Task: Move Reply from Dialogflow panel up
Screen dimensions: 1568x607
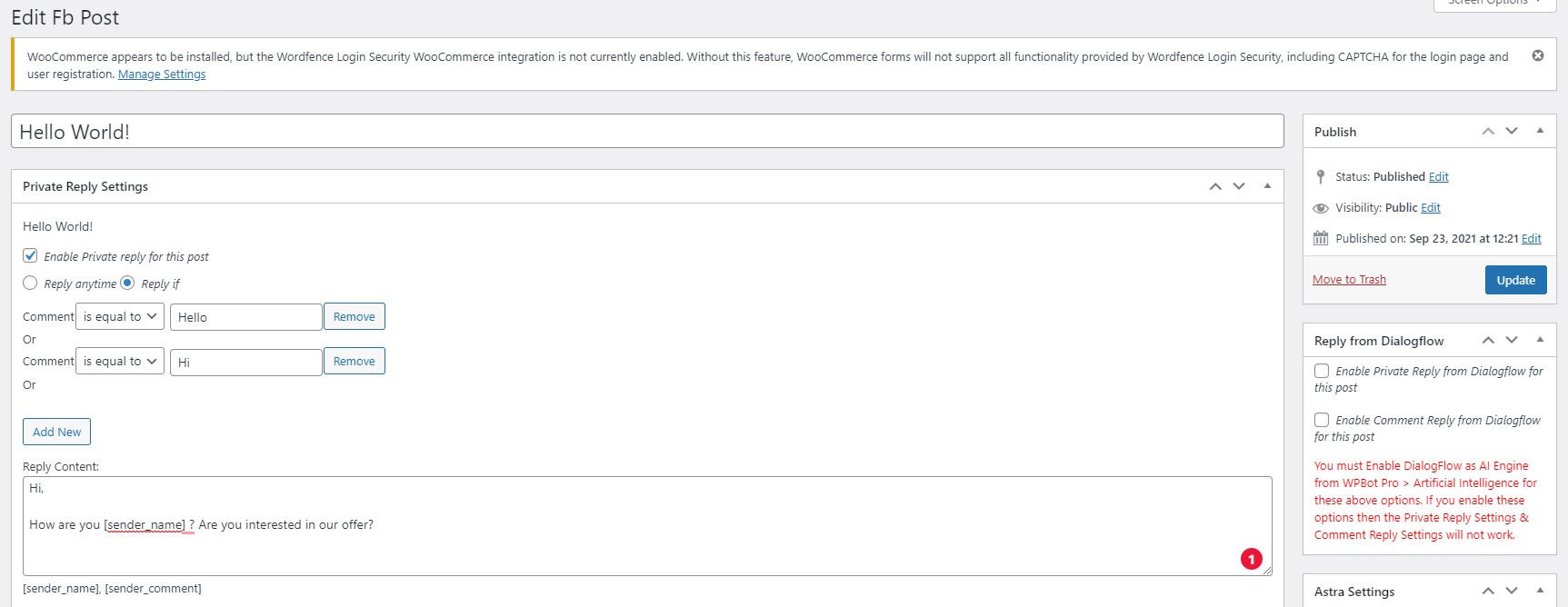Action: tap(1488, 341)
